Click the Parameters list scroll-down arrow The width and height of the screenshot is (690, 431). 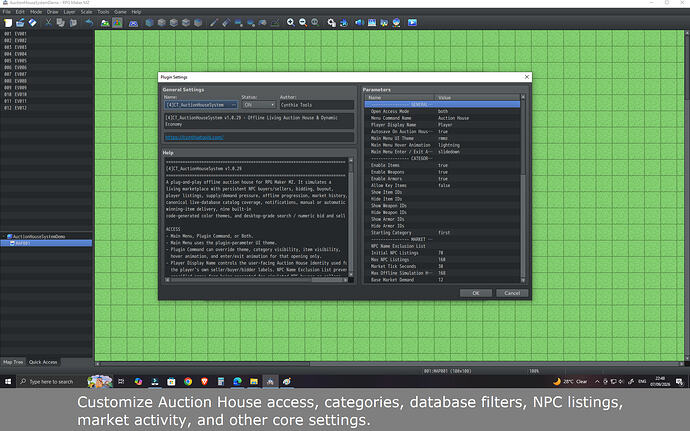[x=523, y=280]
